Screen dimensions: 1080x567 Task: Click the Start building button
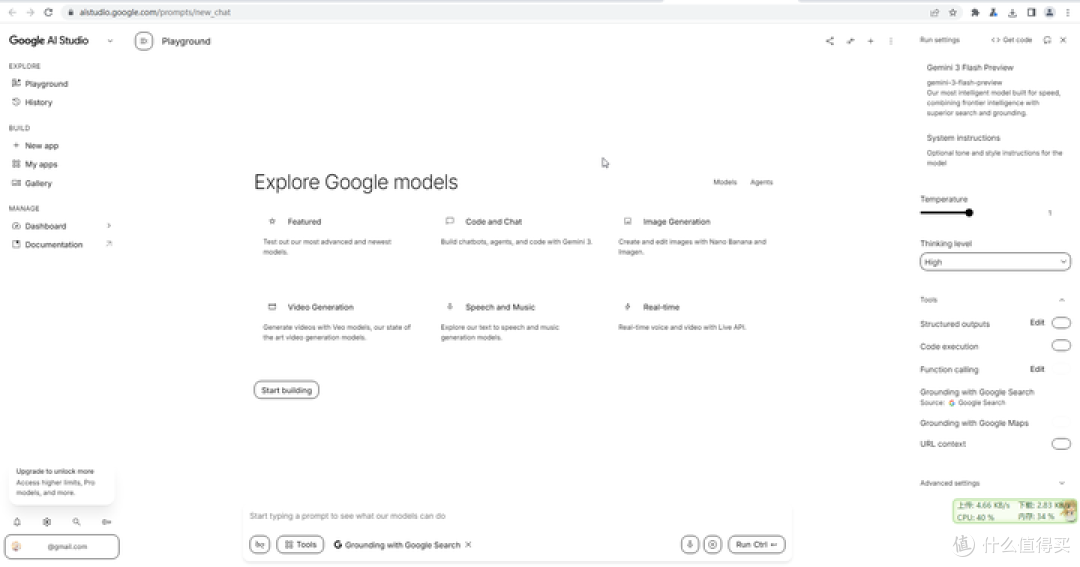point(287,390)
